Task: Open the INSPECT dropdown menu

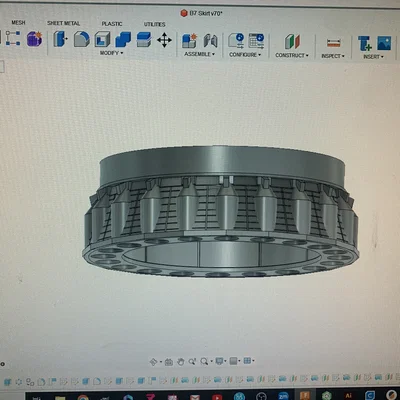Action: [333, 56]
